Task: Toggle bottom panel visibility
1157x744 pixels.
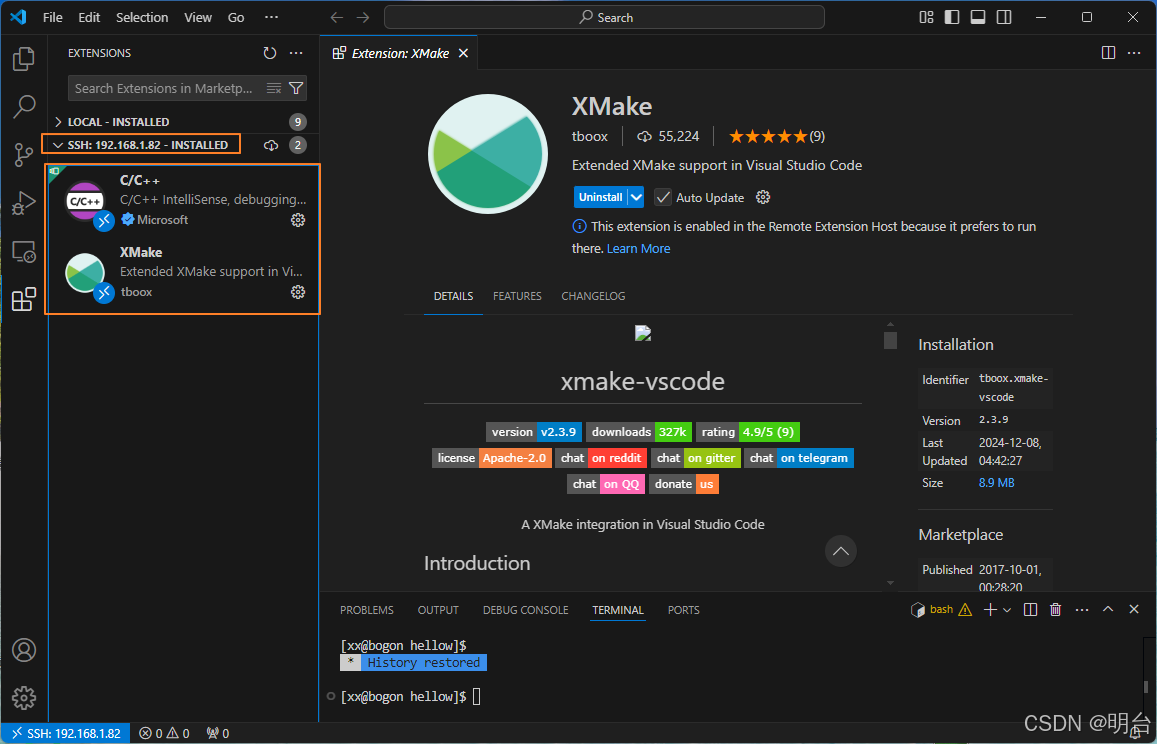Action: (x=978, y=18)
